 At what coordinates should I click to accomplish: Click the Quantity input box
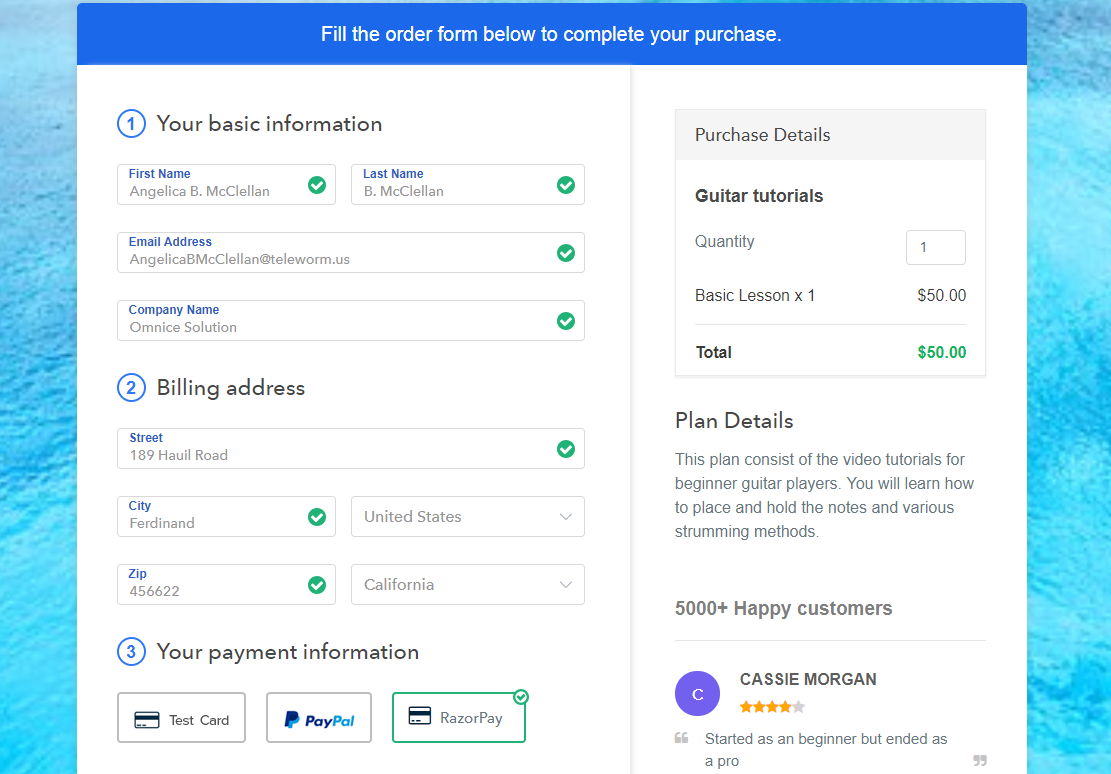pos(935,247)
